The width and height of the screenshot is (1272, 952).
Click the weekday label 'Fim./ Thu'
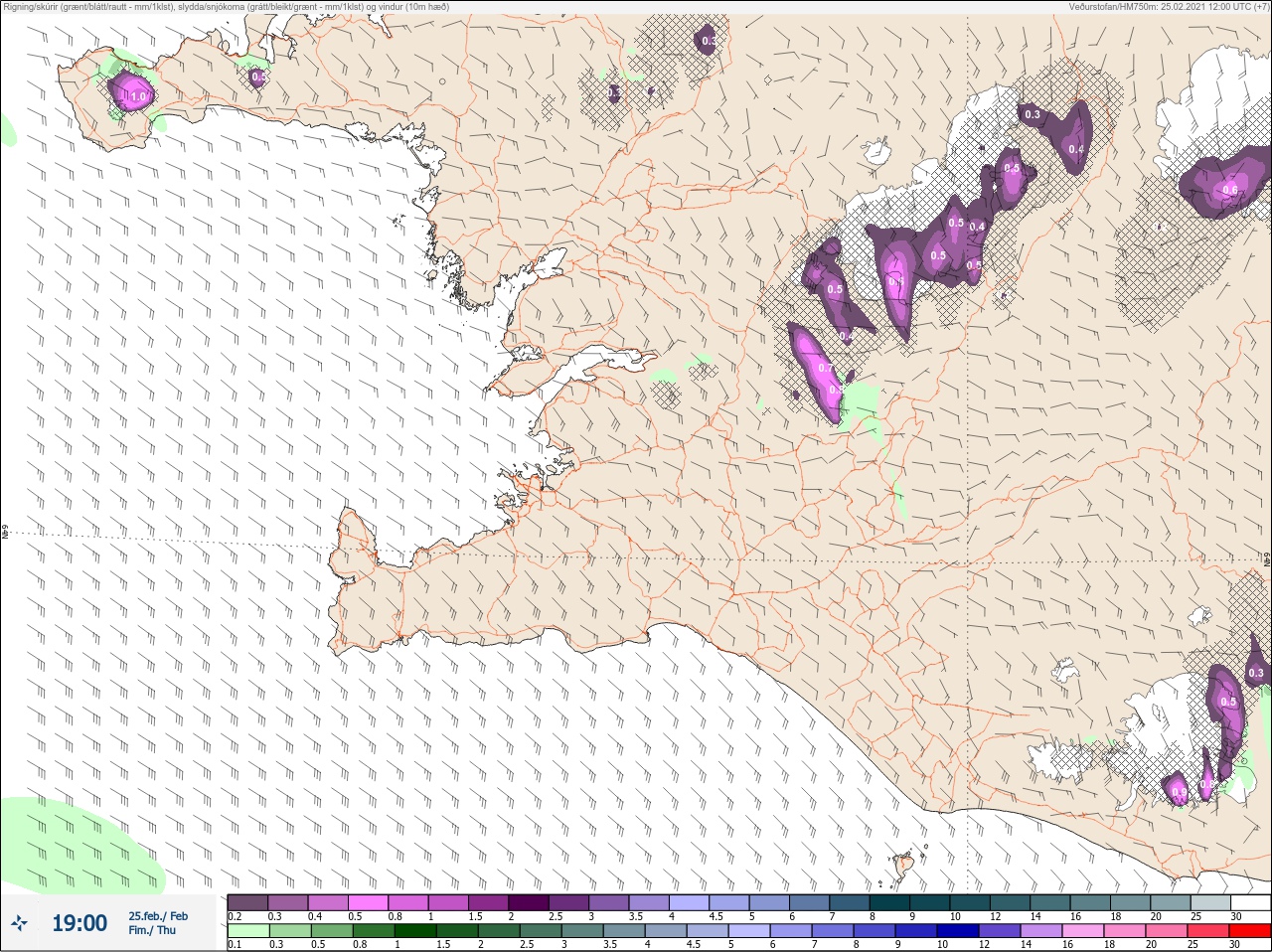(x=152, y=930)
